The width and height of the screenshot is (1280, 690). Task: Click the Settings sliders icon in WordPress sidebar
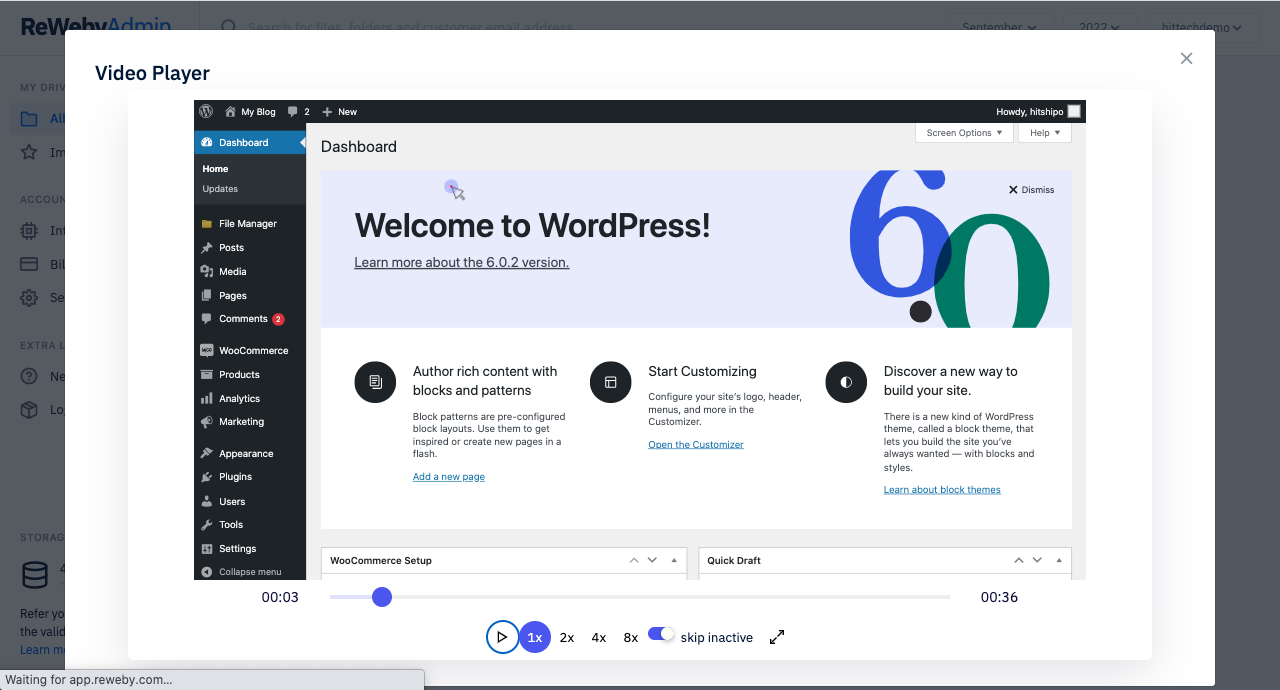click(x=207, y=549)
